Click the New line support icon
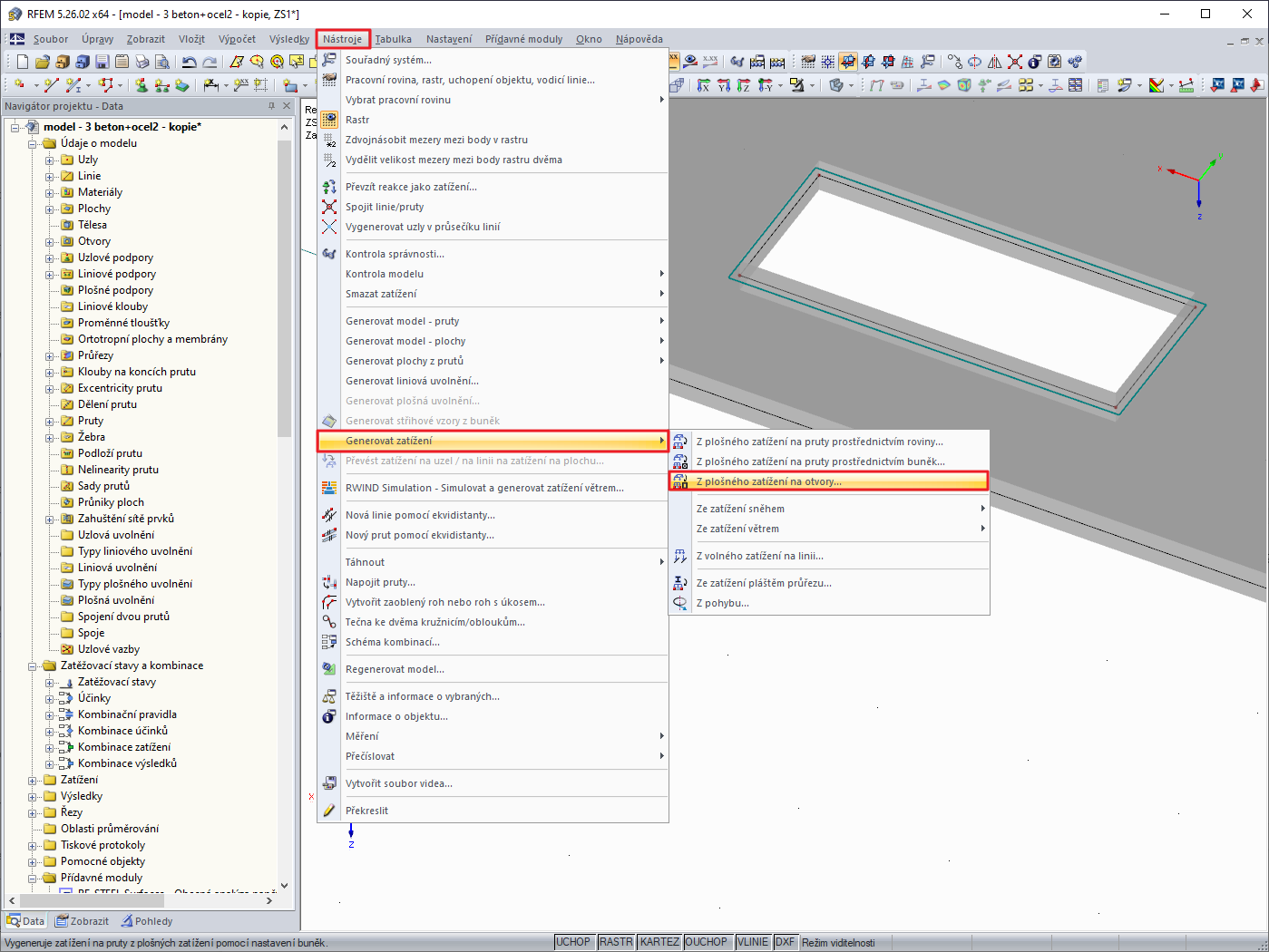Screen dimensions: 1269x952 click(x=162, y=85)
